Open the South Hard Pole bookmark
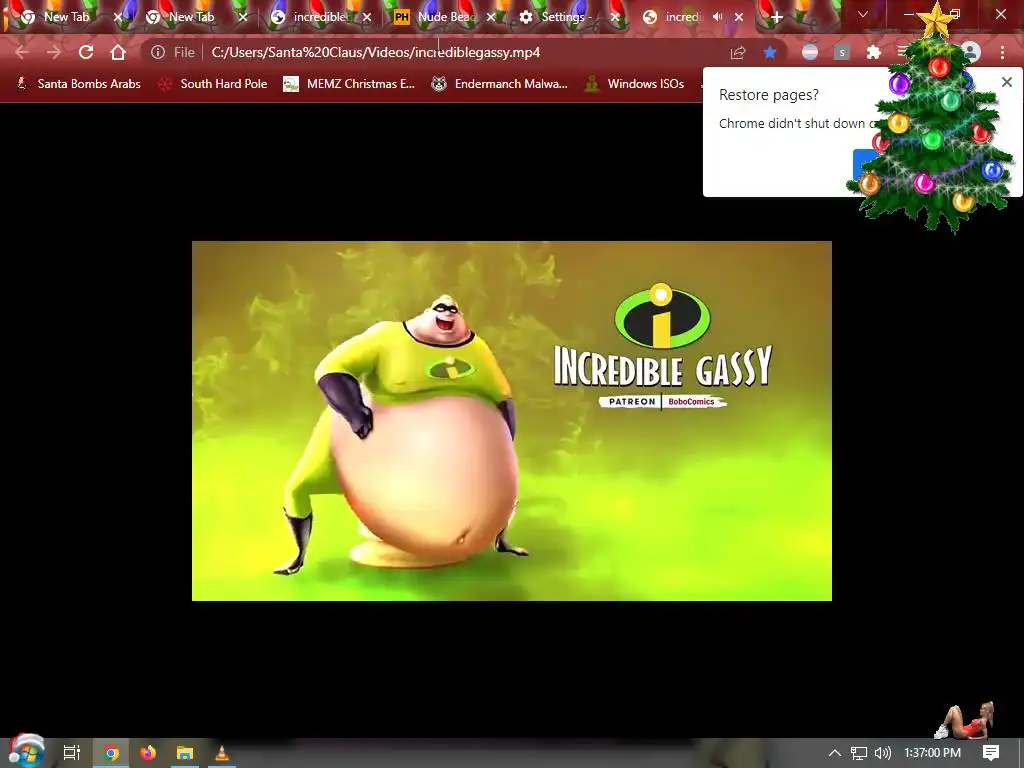 coord(213,84)
